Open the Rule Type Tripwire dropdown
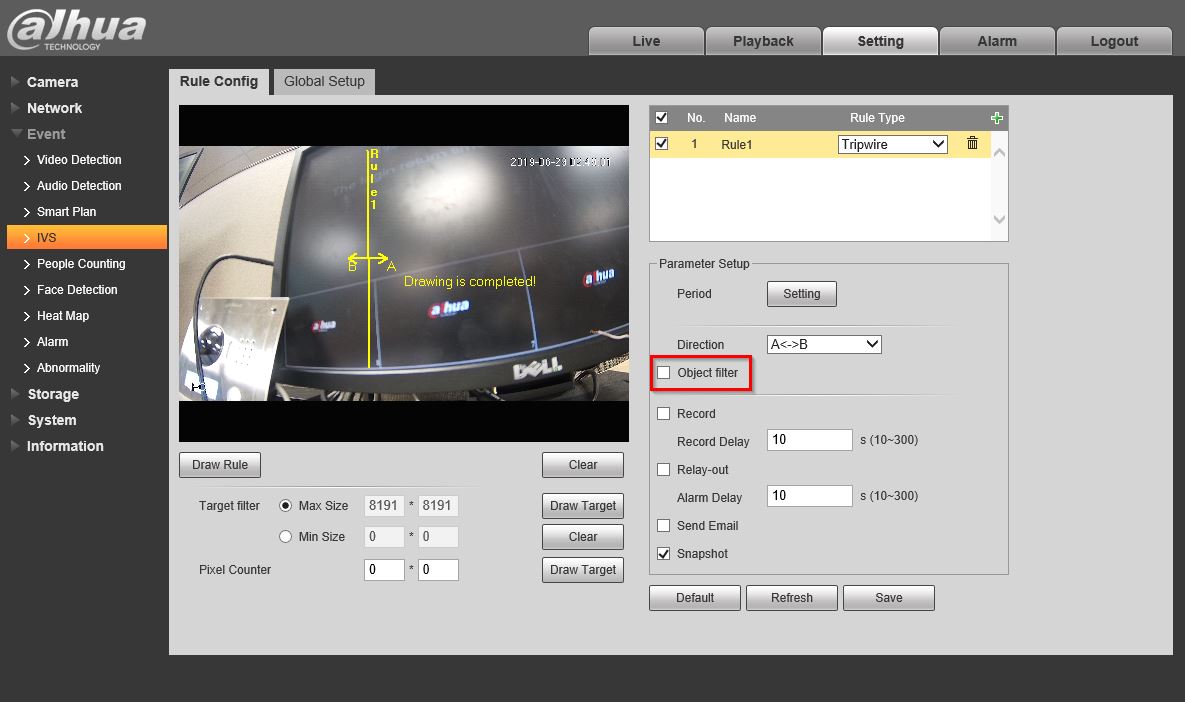This screenshot has height=702, width=1185. pyautogui.click(x=892, y=144)
